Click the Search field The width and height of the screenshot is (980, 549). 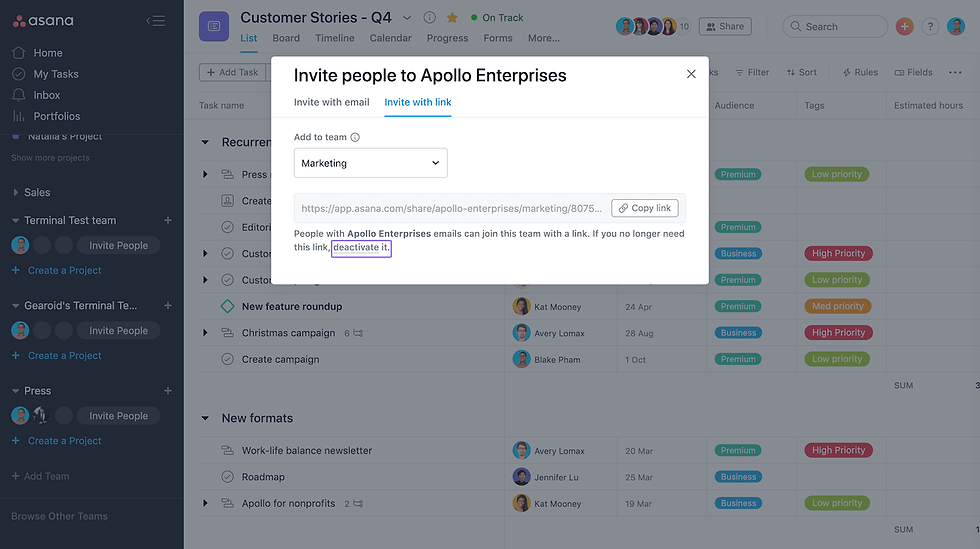click(x=835, y=26)
